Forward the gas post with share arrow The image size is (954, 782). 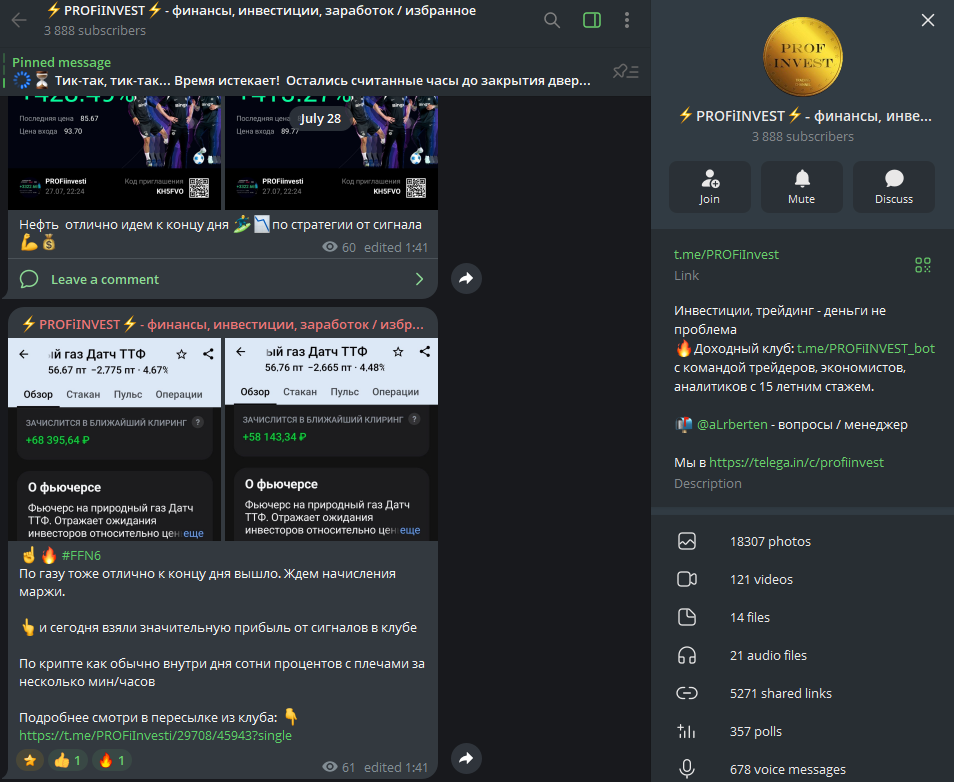[466, 758]
